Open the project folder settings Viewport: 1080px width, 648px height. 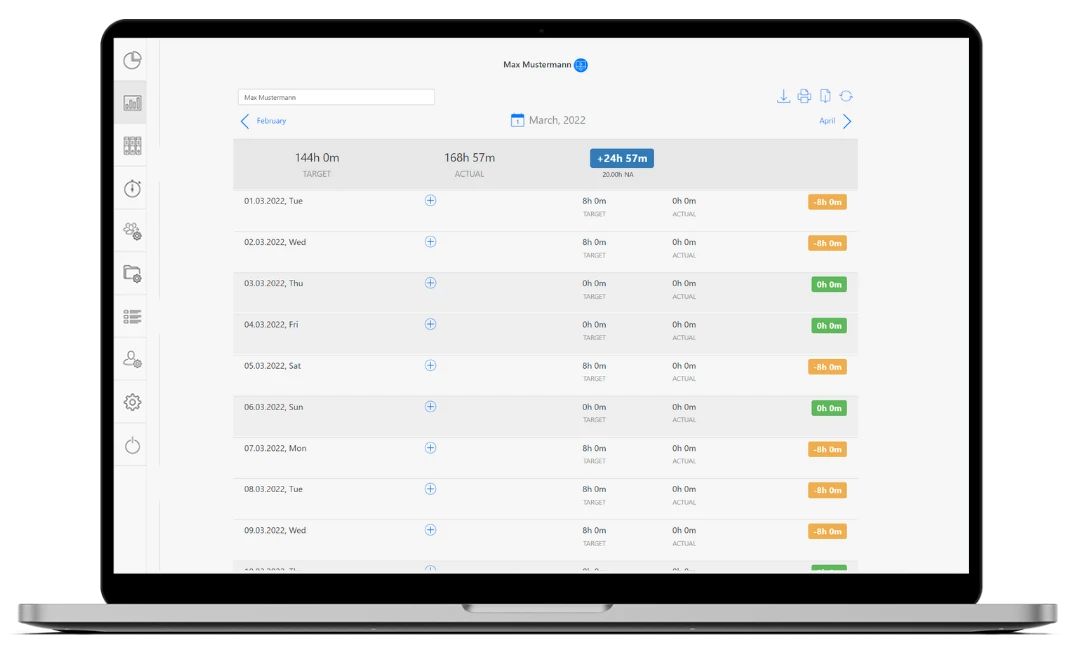(131, 273)
